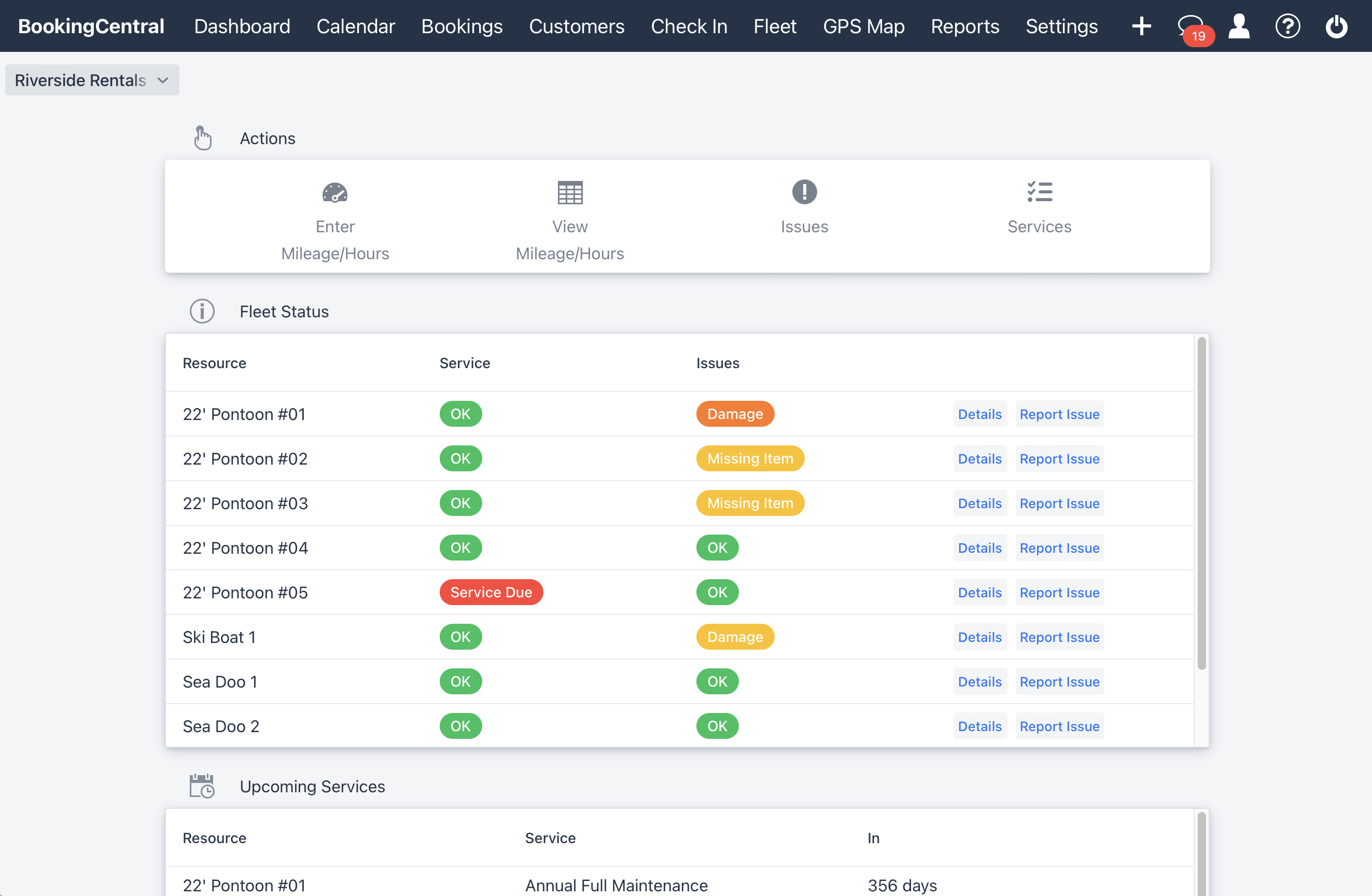Image resolution: width=1372 pixels, height=896 pixels.
Task: Click 'Annual Full Maintenance' service entry
Action: tap(616, 885)
